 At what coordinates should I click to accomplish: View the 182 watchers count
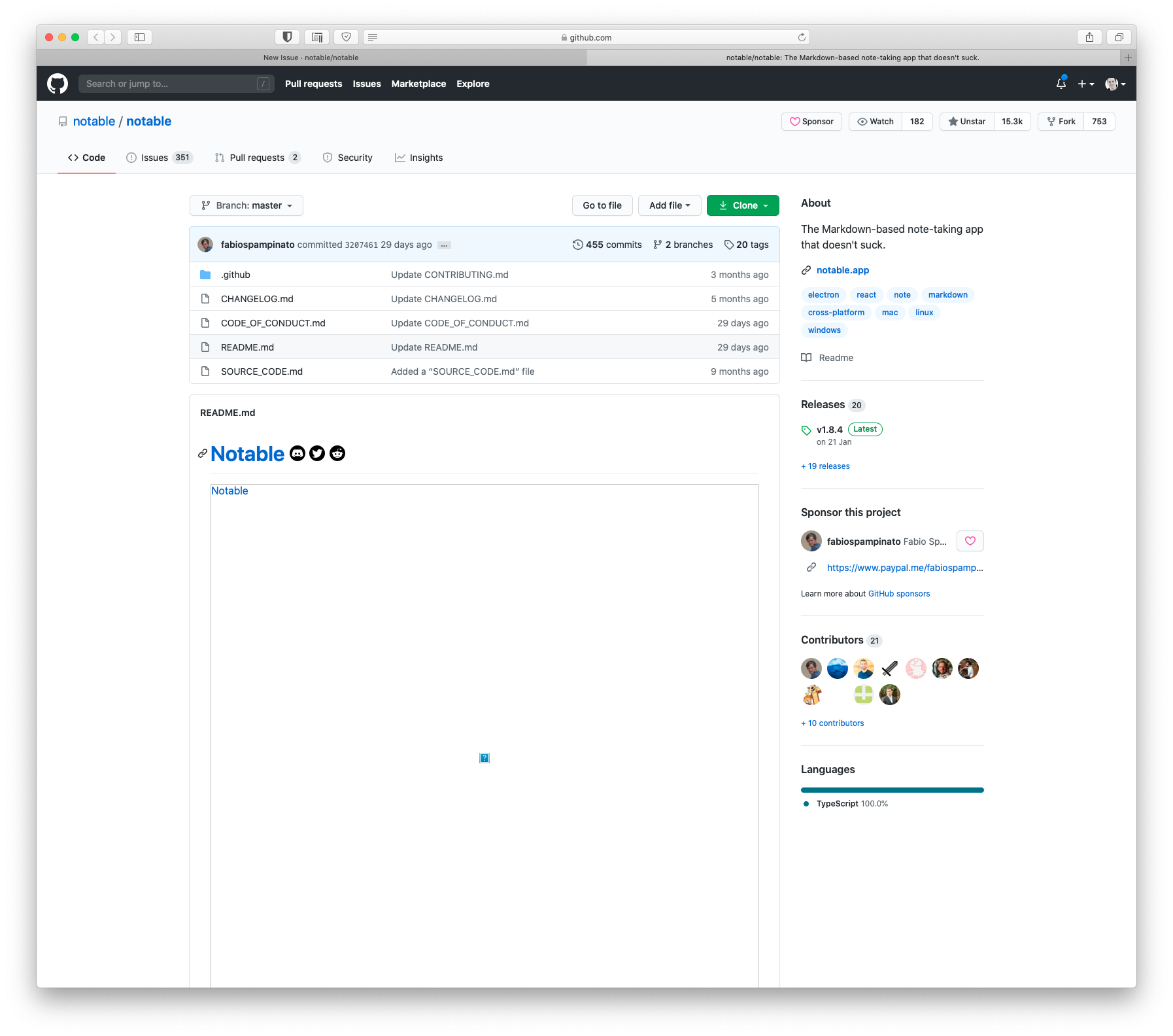tap(917, 122)
